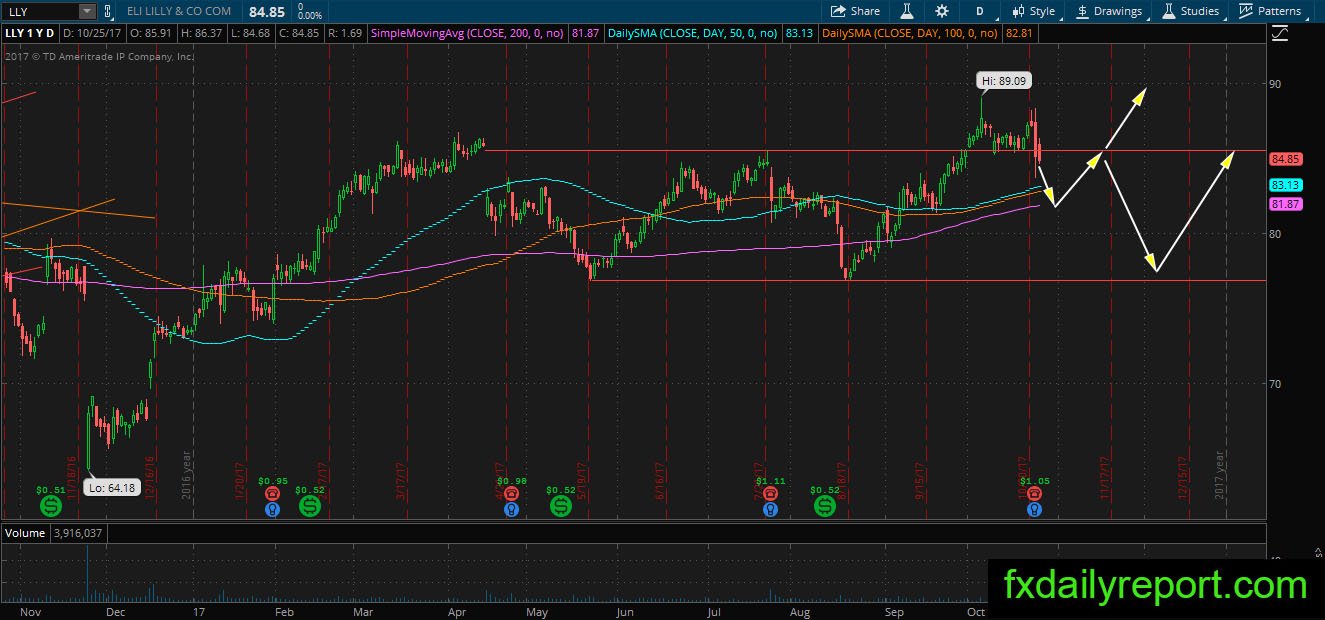This screenshot has width=1325, height=620.
Task: Click the $0.52 dividend icon near August
Action: (x=825, y=506)
